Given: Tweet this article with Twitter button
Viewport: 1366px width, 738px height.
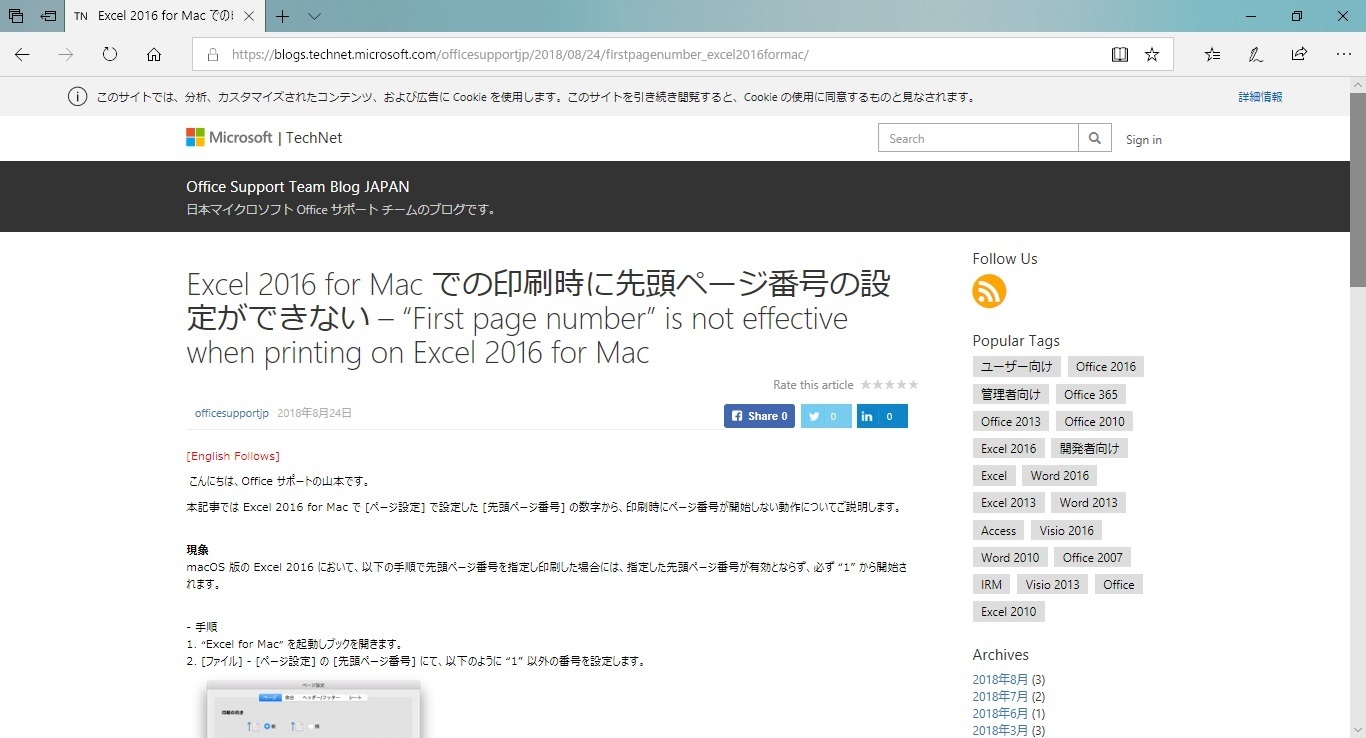Looking at the screenshot, I should pos(826,416).
